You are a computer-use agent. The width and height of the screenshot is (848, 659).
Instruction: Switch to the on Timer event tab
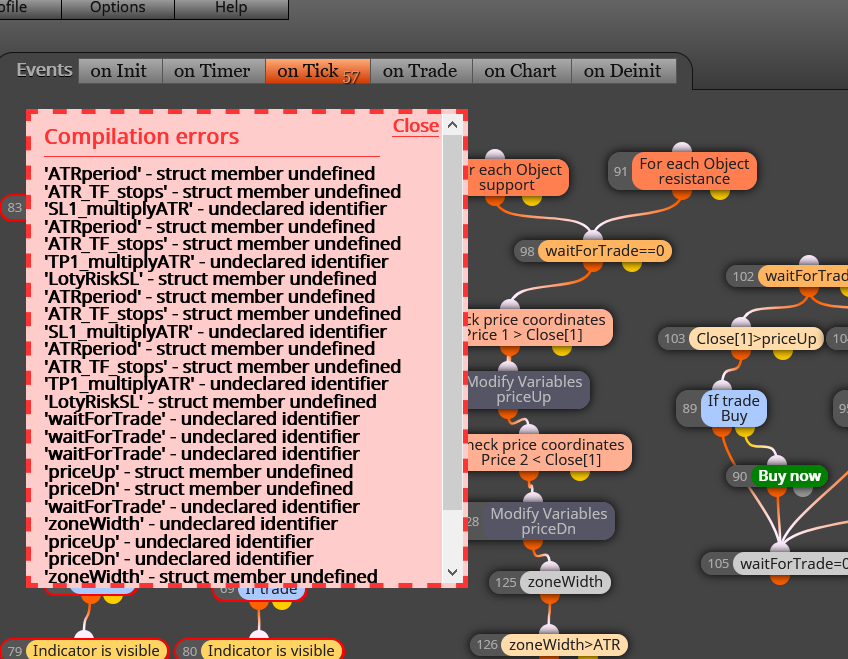213,71
